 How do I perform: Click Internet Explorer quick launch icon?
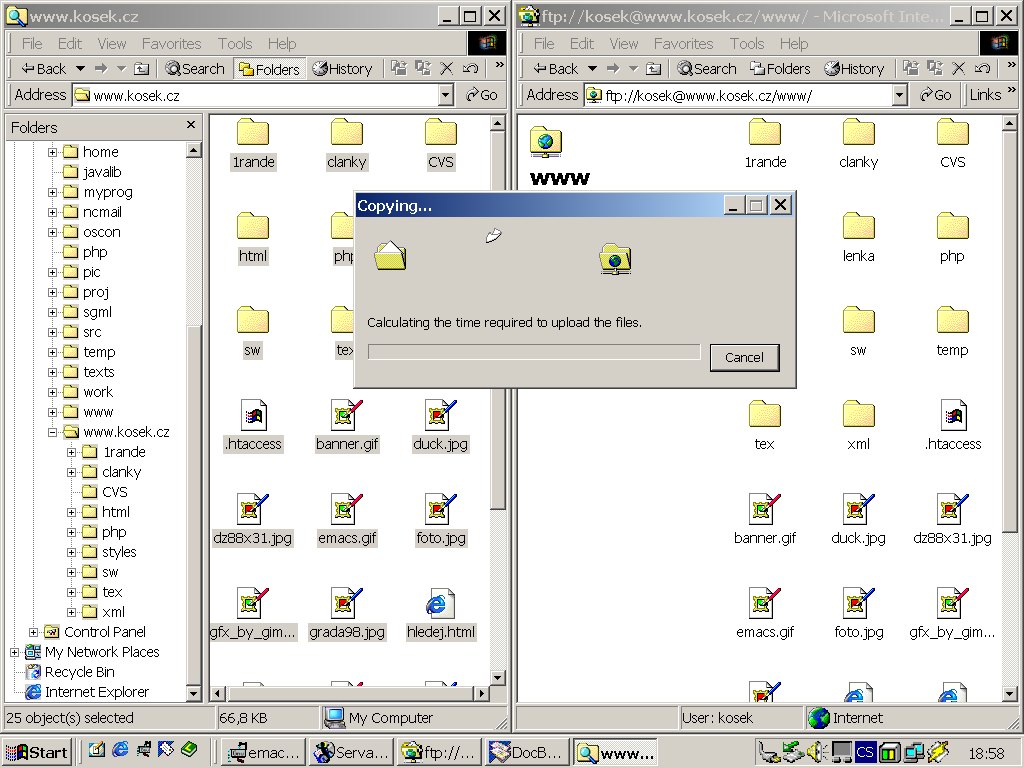120,750
